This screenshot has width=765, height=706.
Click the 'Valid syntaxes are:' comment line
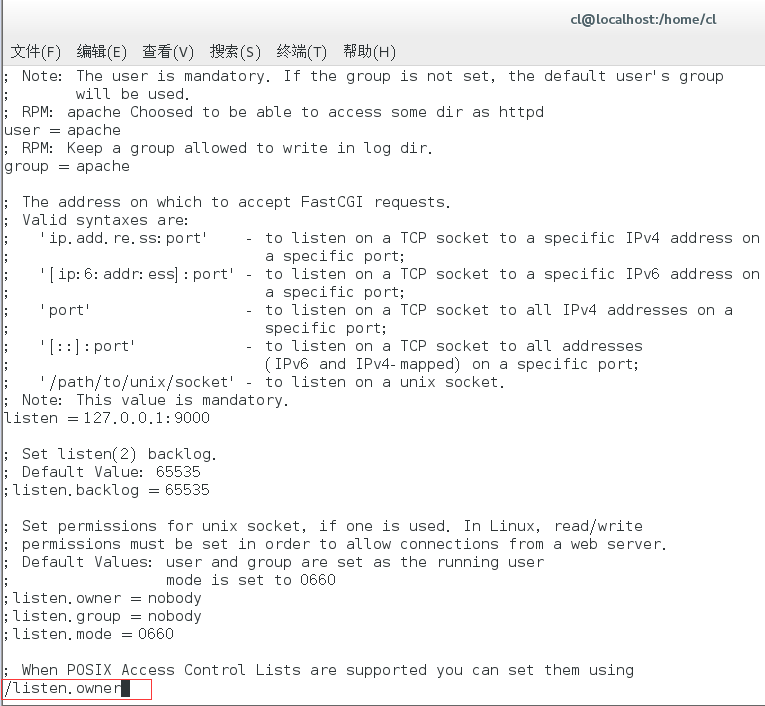tap(105, 220)
